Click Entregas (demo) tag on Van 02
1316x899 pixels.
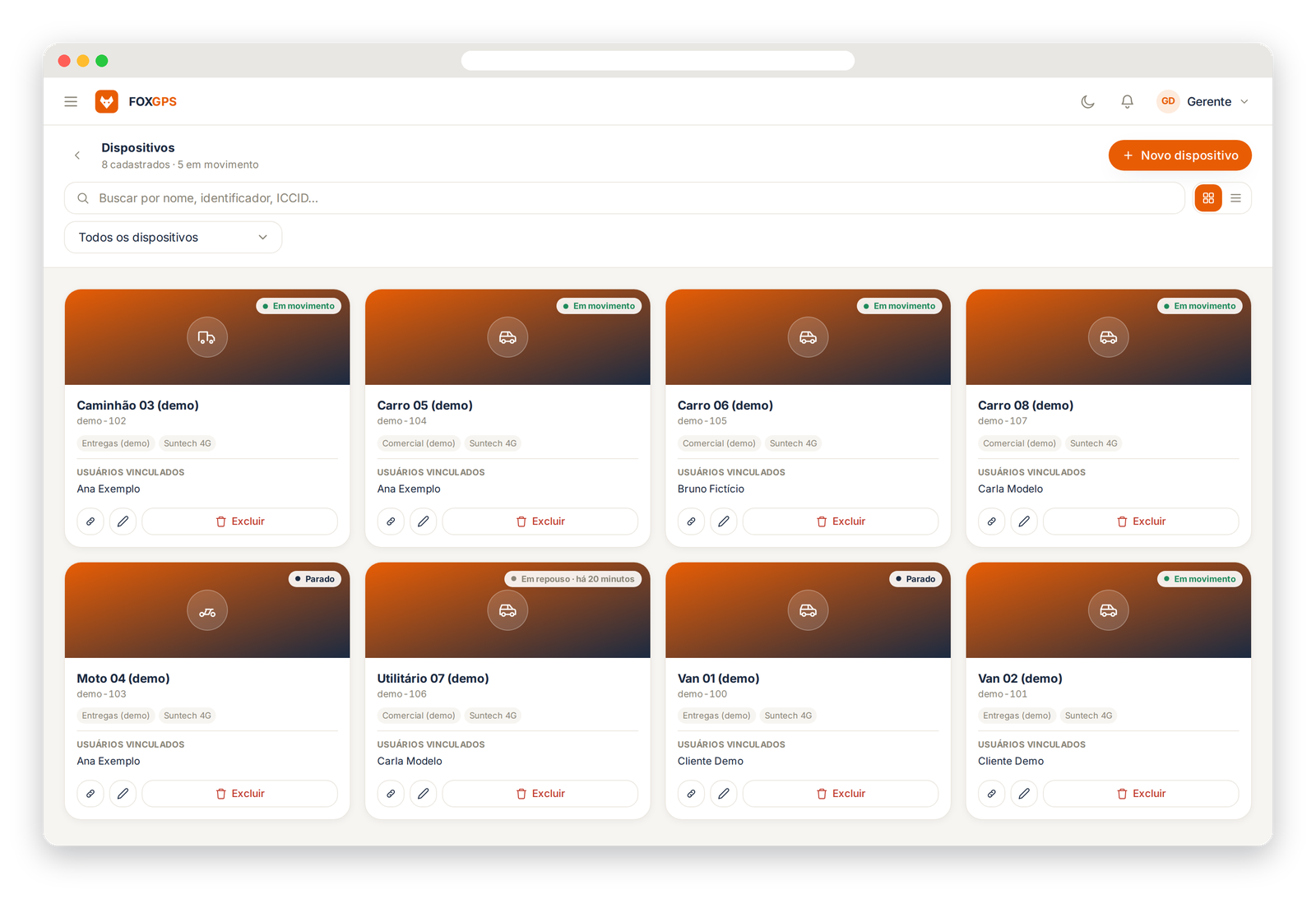[1017, 716]
